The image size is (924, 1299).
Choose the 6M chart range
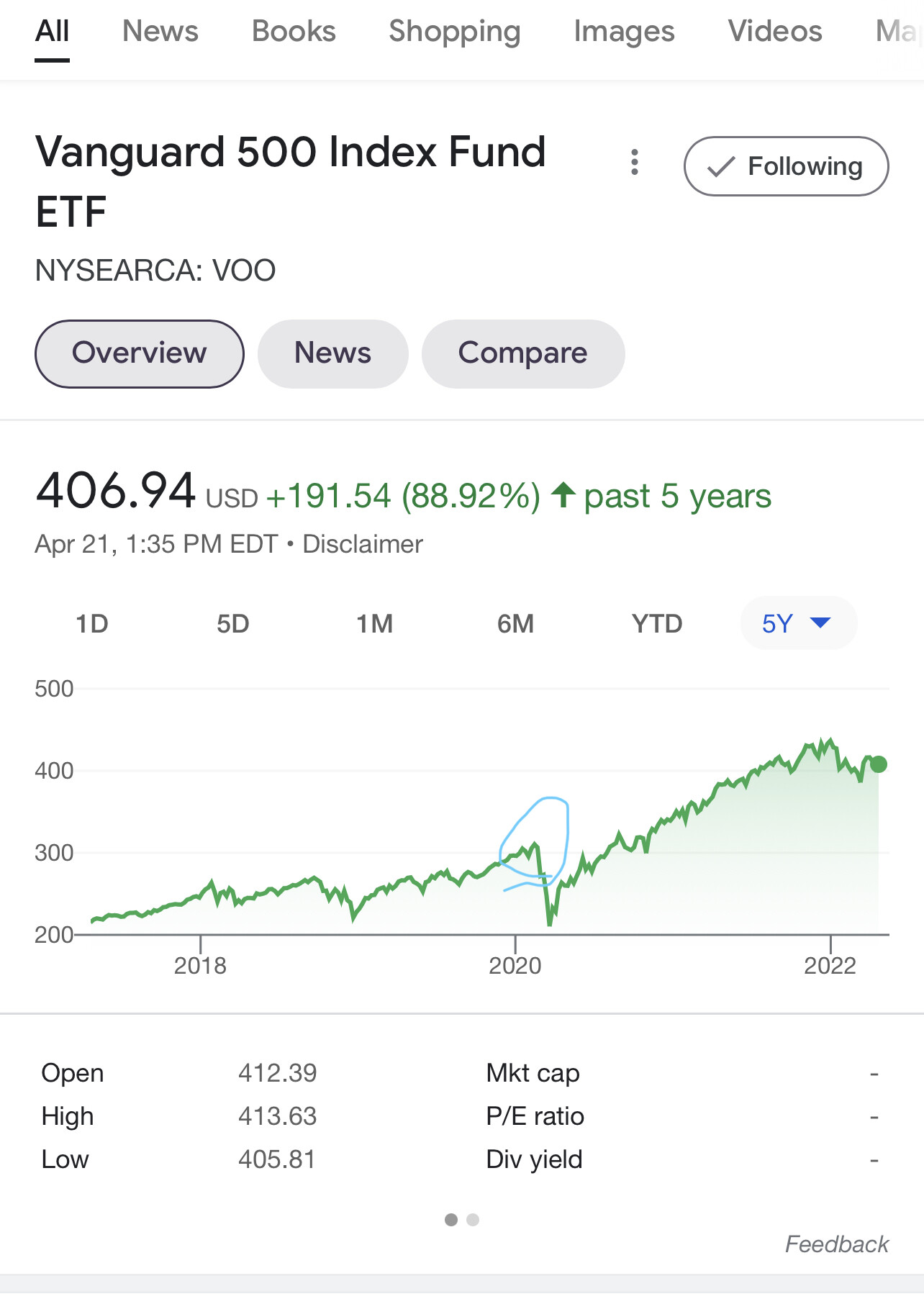click(x=515, y=624)
